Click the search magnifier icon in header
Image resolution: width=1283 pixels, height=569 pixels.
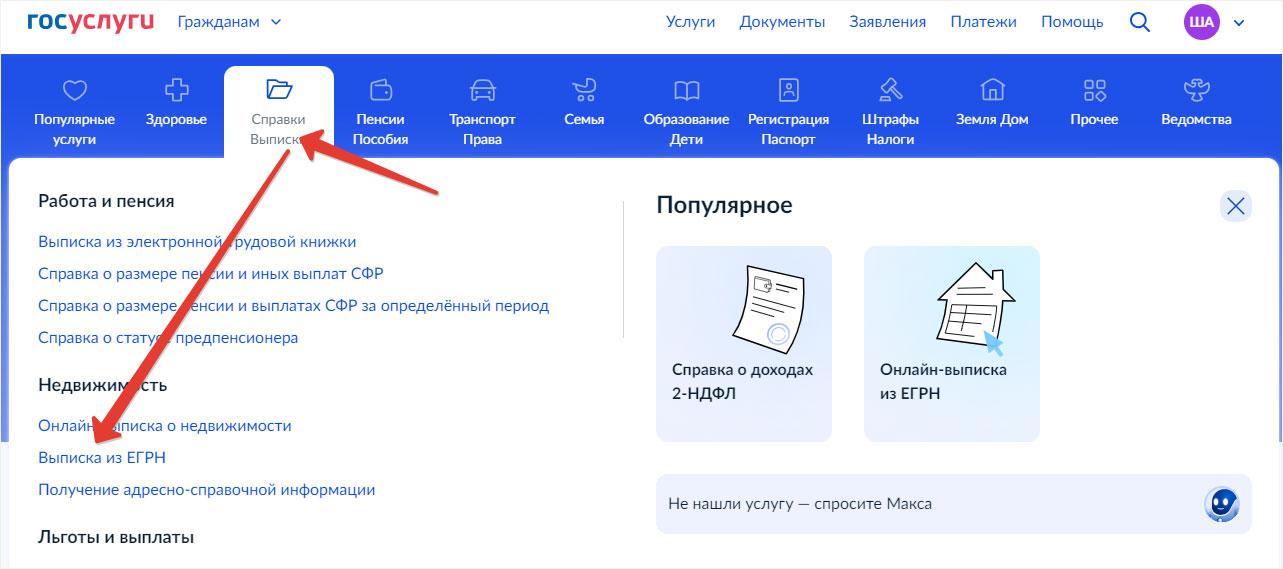point(1139,22)
